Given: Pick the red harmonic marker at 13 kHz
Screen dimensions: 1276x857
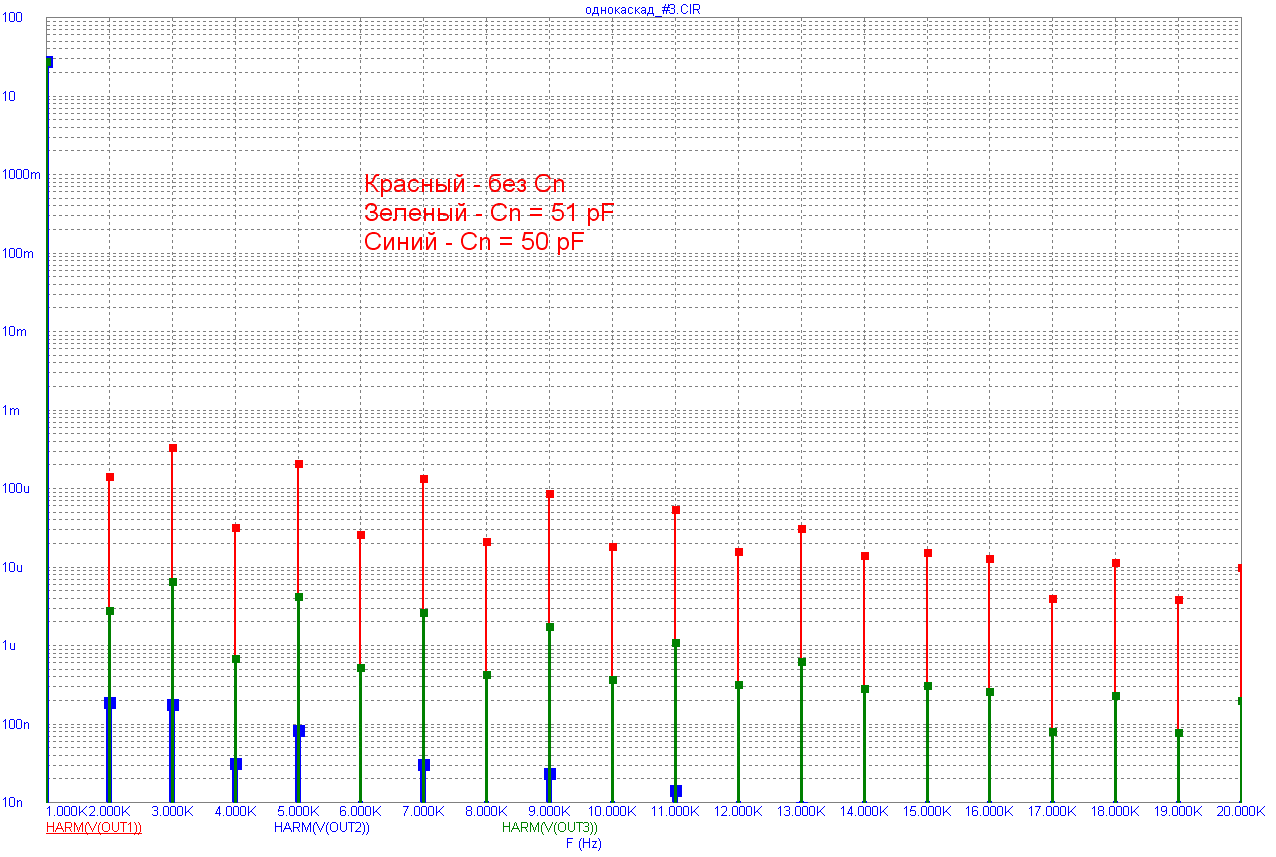Looking at the screenshot, I should tap(802, 529).
